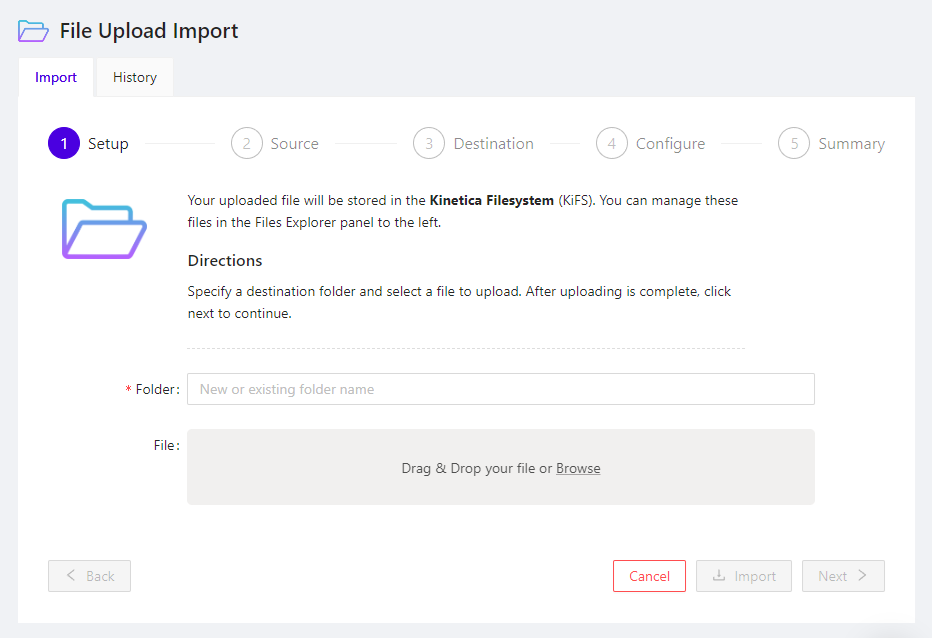
Task: Cancel the file upload import
Action: tap(649, 576)
